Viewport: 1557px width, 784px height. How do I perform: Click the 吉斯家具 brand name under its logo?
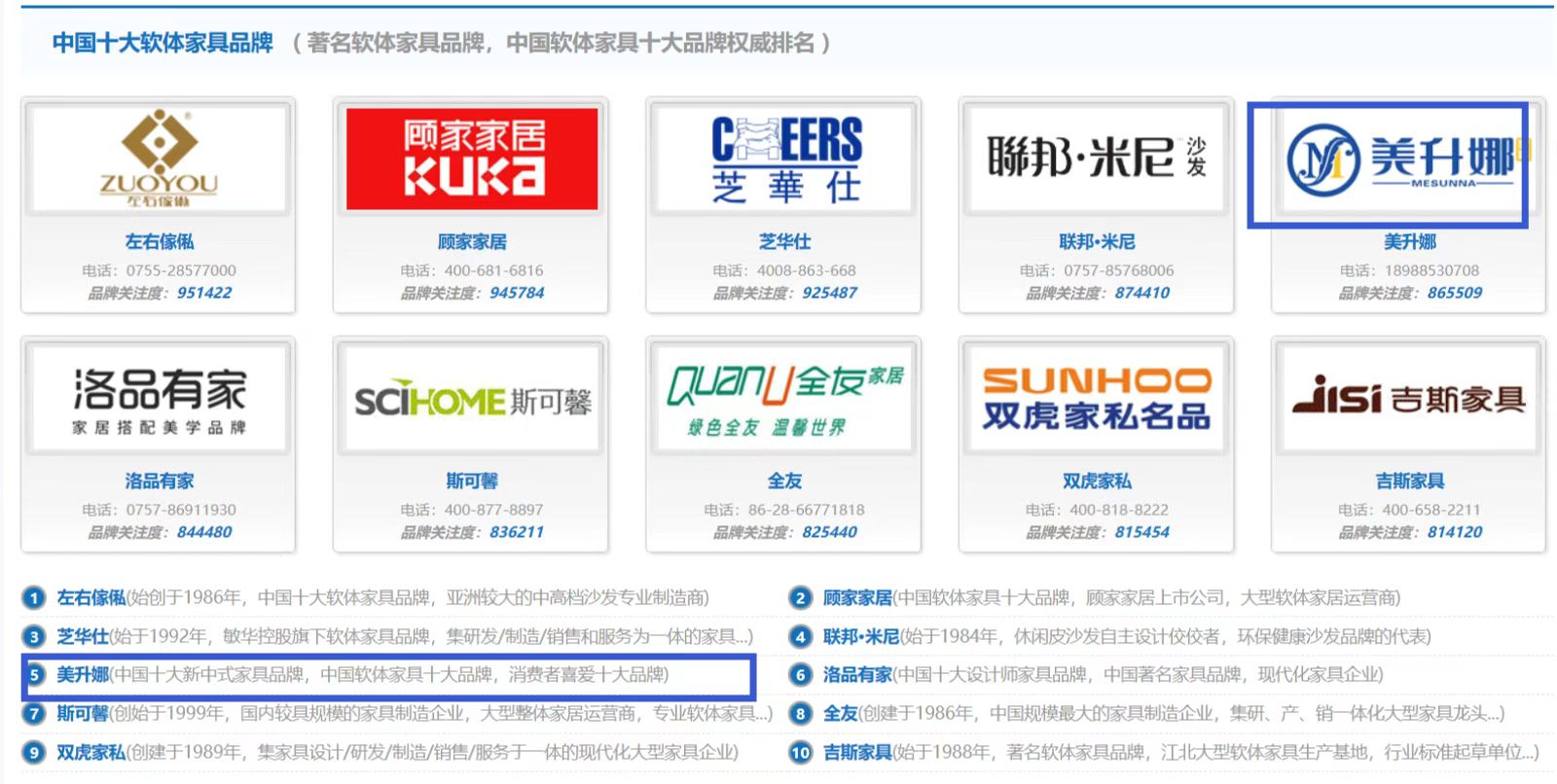1410,481
